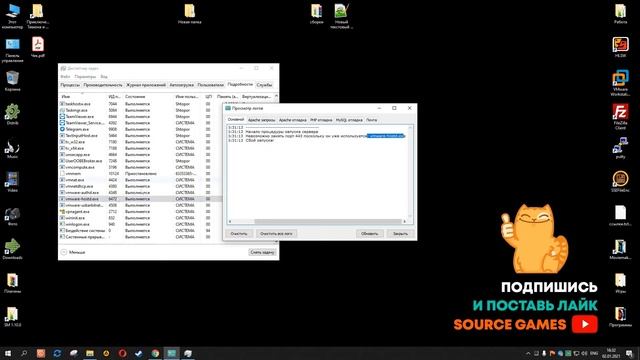Click the taskbar clock showing date
Viewport: 640px width, 360px height.
(611, 353)
